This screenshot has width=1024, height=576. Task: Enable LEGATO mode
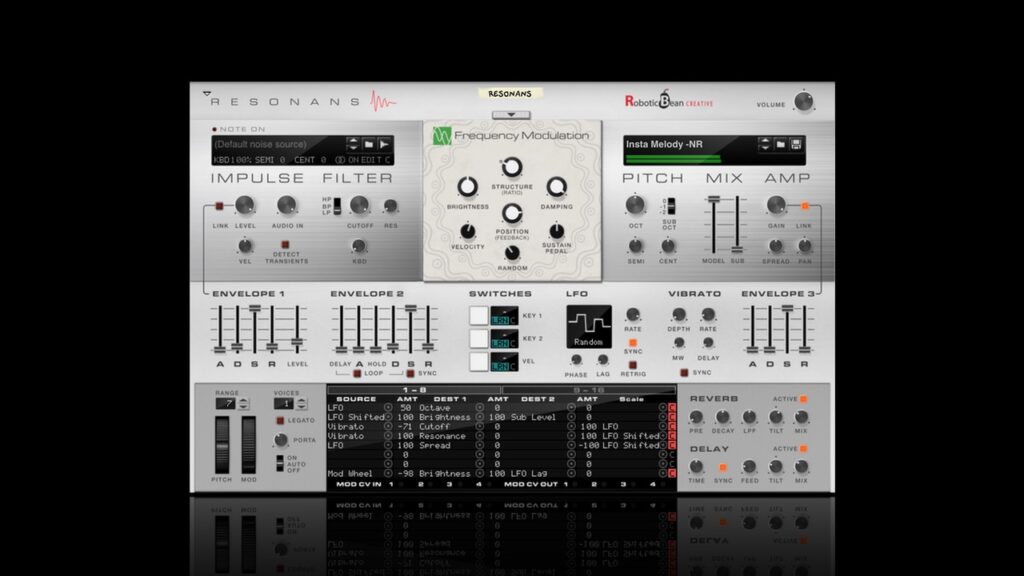tap(280, 421)
